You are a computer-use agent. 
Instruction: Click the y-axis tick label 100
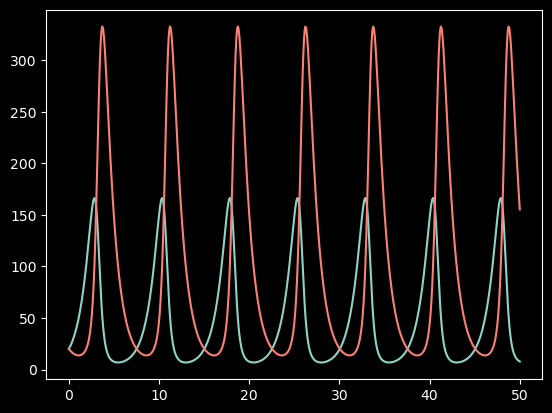pyautogui.click(x=24, y=268)
